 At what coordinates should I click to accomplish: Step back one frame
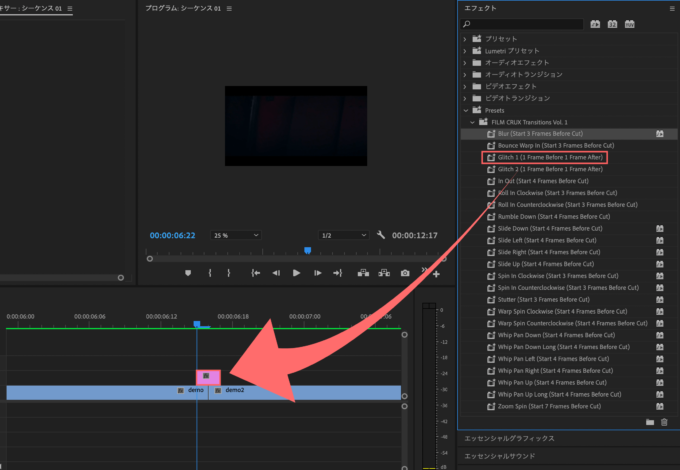pyautogui.click(x=276, y=273)
